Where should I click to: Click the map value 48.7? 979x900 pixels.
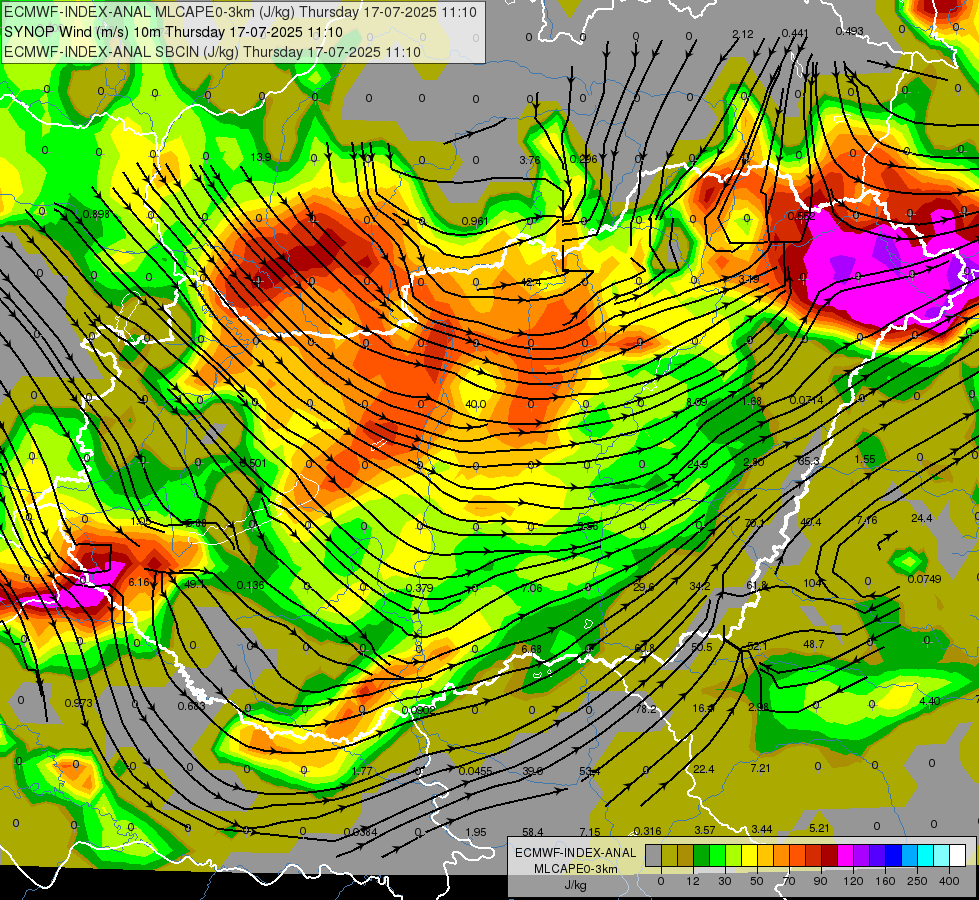click(814, 644)
